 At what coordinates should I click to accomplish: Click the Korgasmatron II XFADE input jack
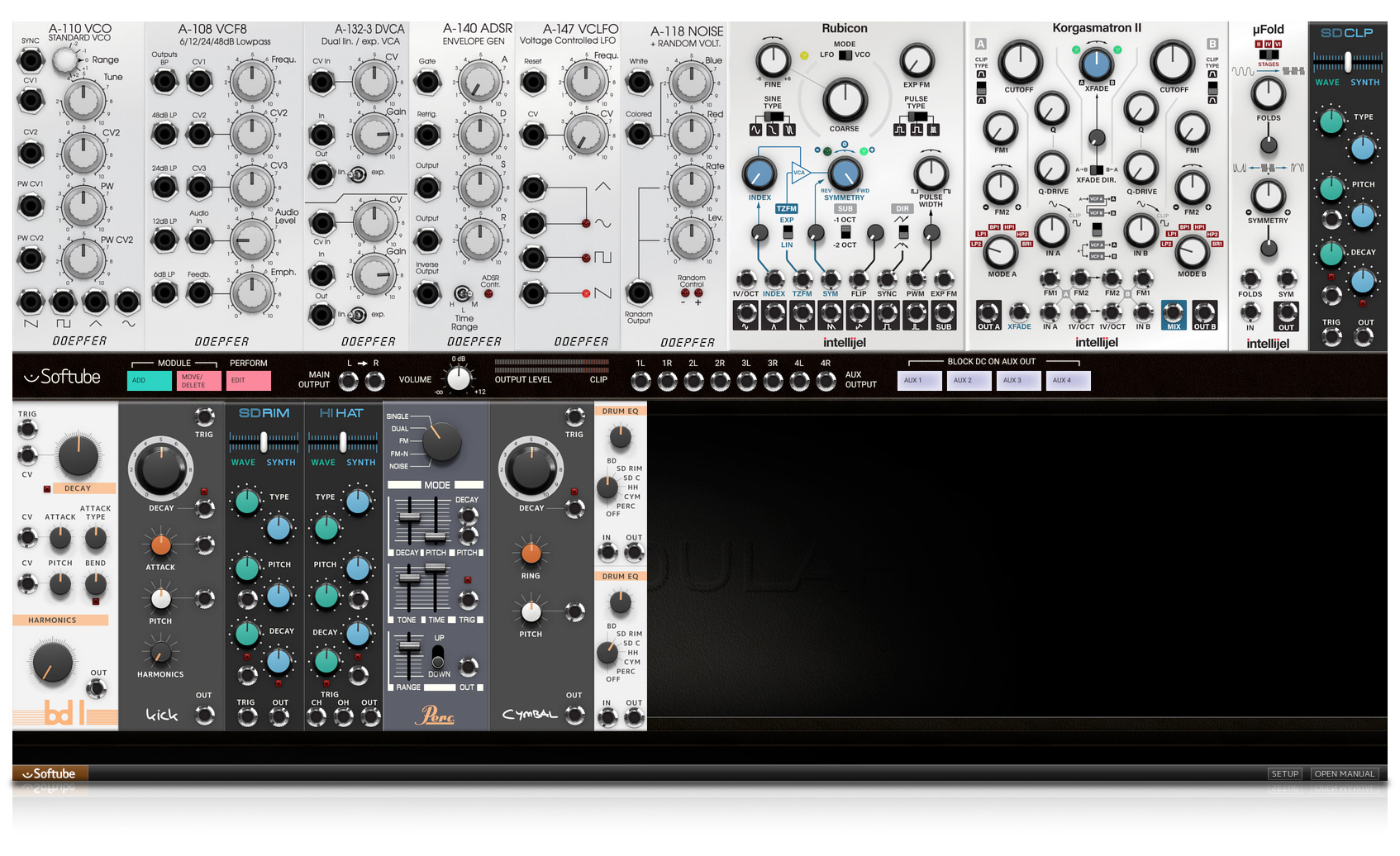1019,312
